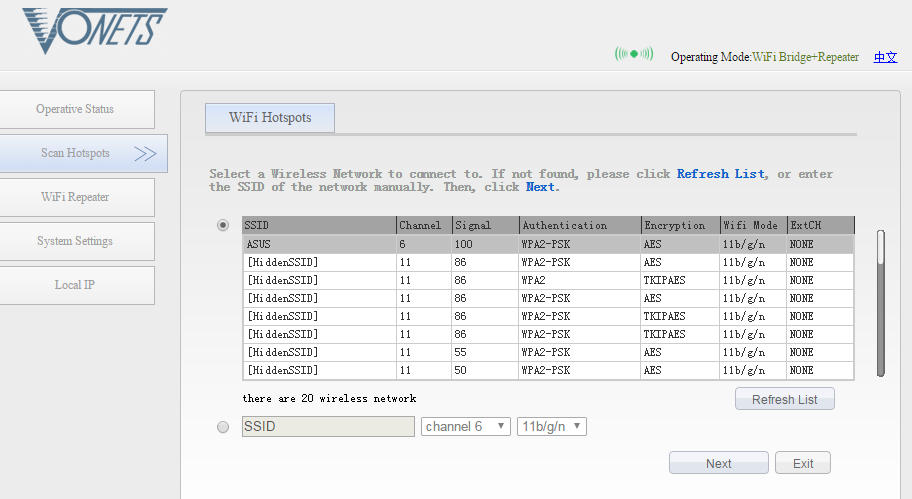The image size is (912, 499).
Task: Click the Encryption column header
Action: [x=681, y=225]
